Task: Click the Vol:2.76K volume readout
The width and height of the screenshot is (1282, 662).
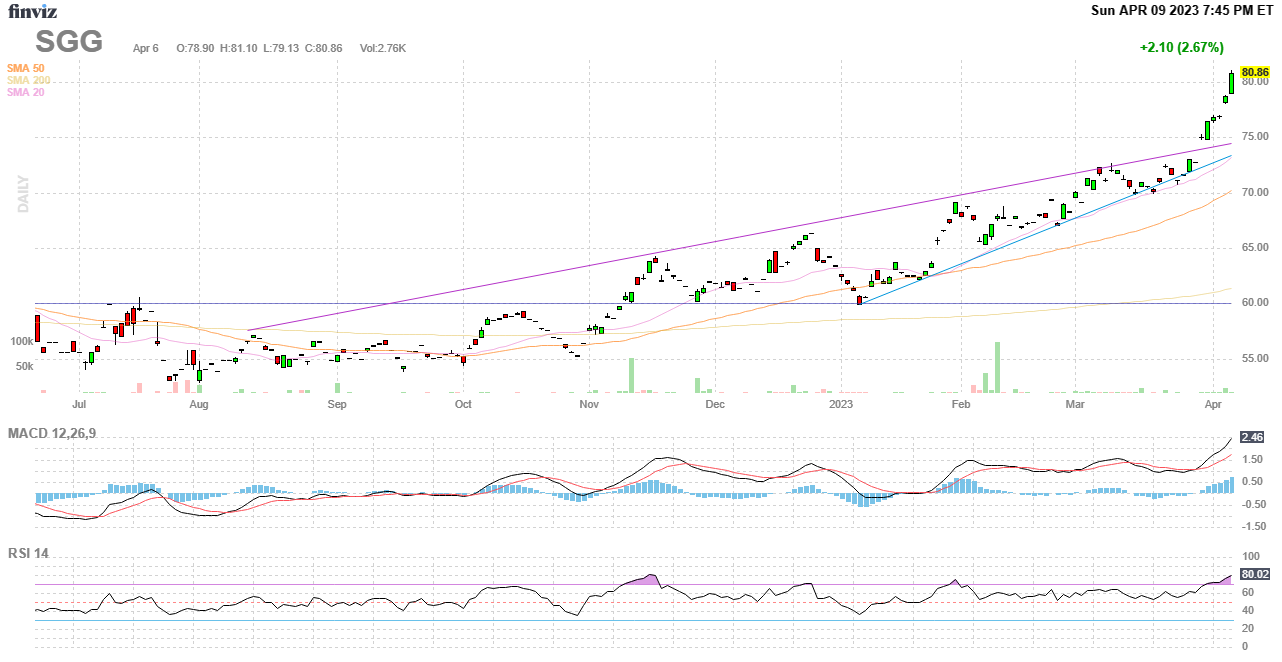Action: [x=383, y=47]
